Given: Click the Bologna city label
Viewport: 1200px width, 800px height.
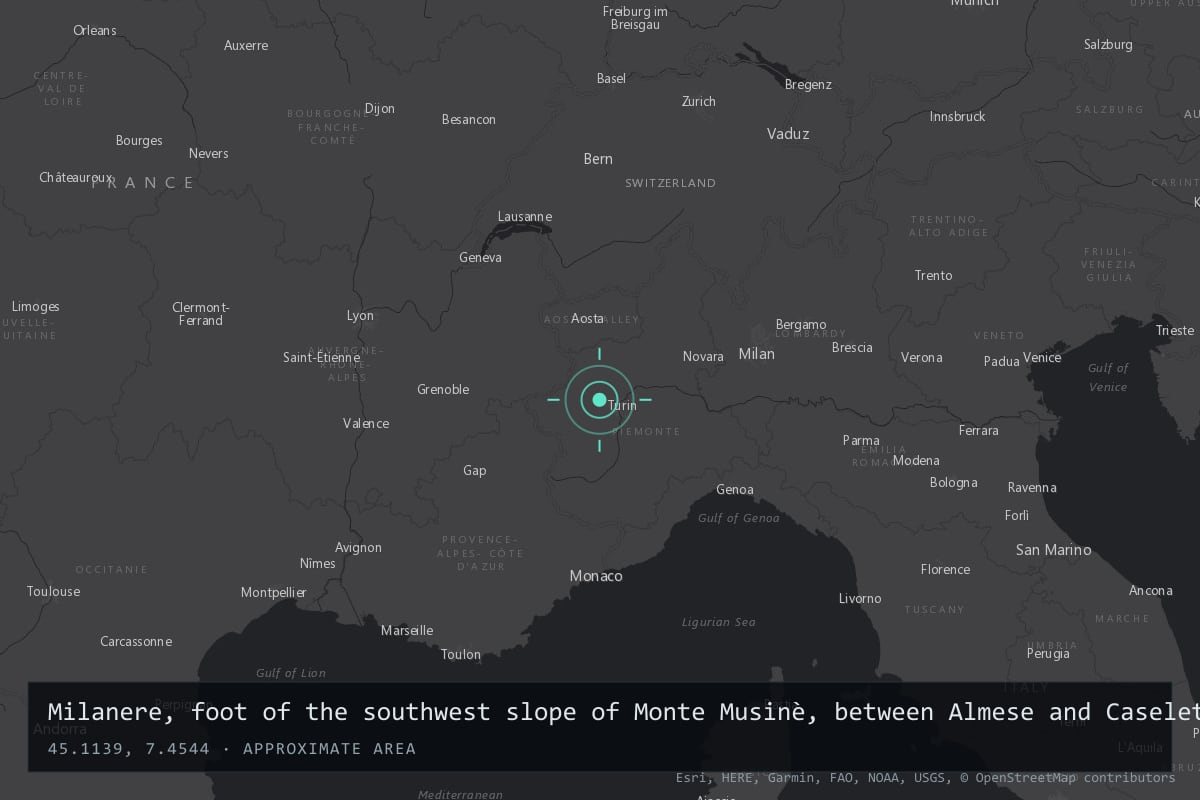Looking at the screenshot, I should pos(953,483).
